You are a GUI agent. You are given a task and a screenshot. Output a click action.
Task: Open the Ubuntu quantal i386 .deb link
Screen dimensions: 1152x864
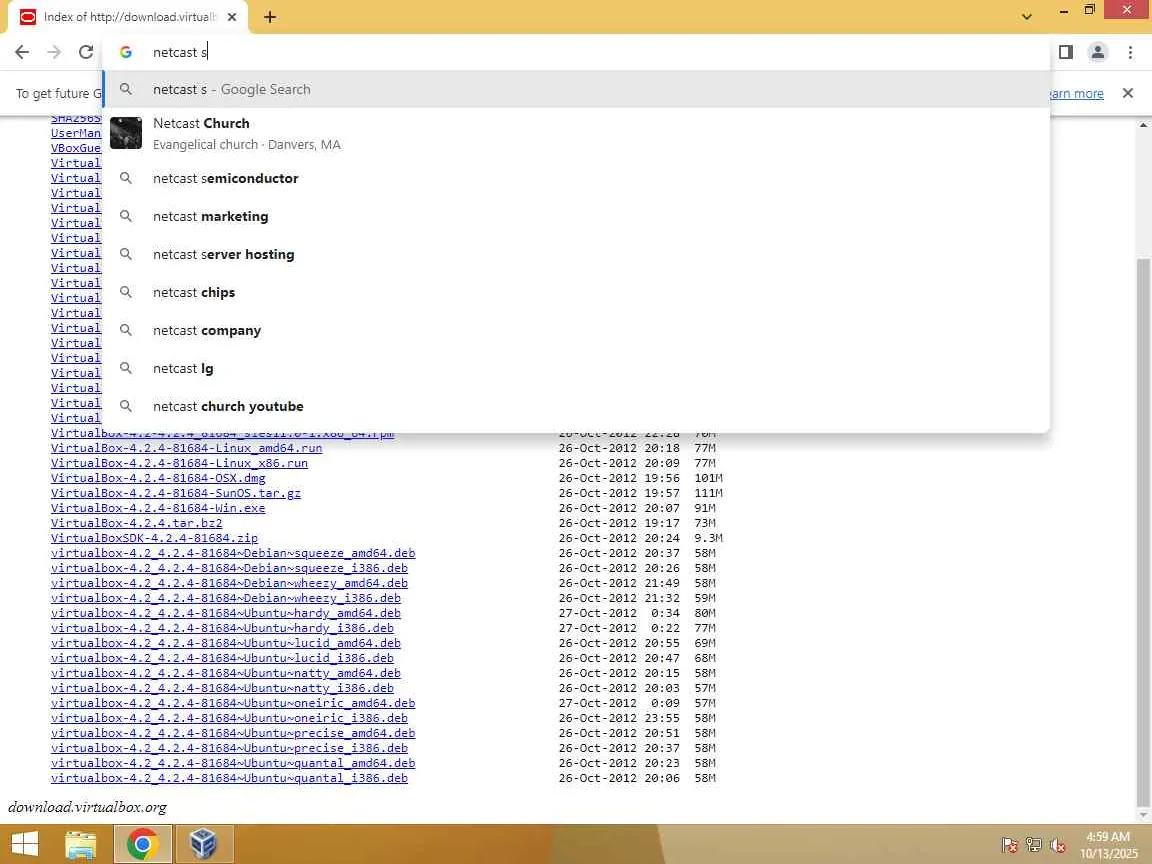[229, 778]
